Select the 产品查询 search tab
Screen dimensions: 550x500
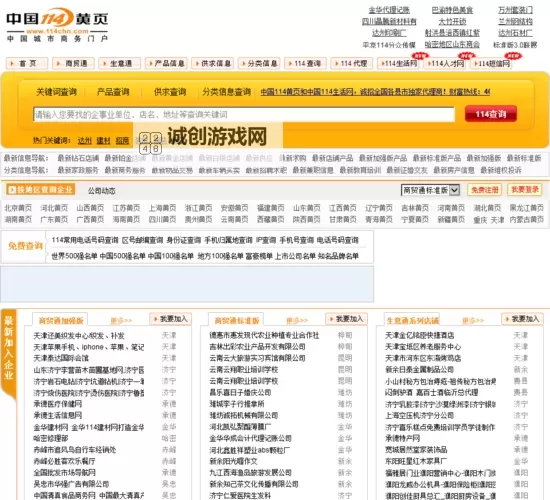(x=113, y=92)
